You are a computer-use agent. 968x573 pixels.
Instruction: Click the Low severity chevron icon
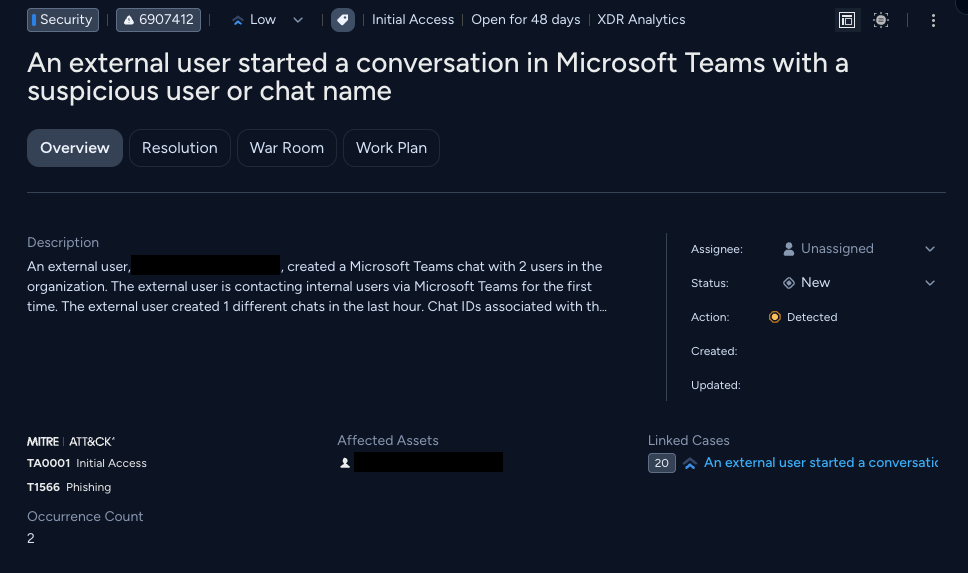(238, 20)
